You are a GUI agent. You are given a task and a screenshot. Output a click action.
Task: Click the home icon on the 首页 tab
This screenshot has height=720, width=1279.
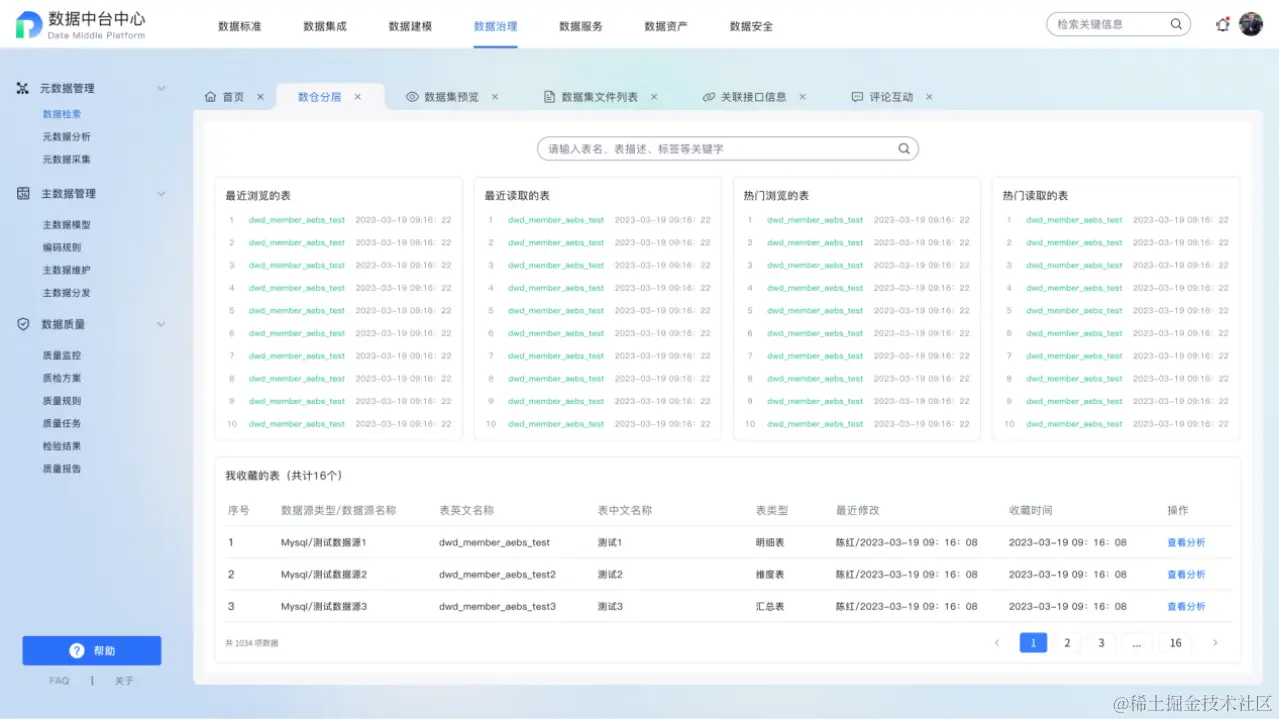[211, 97]
